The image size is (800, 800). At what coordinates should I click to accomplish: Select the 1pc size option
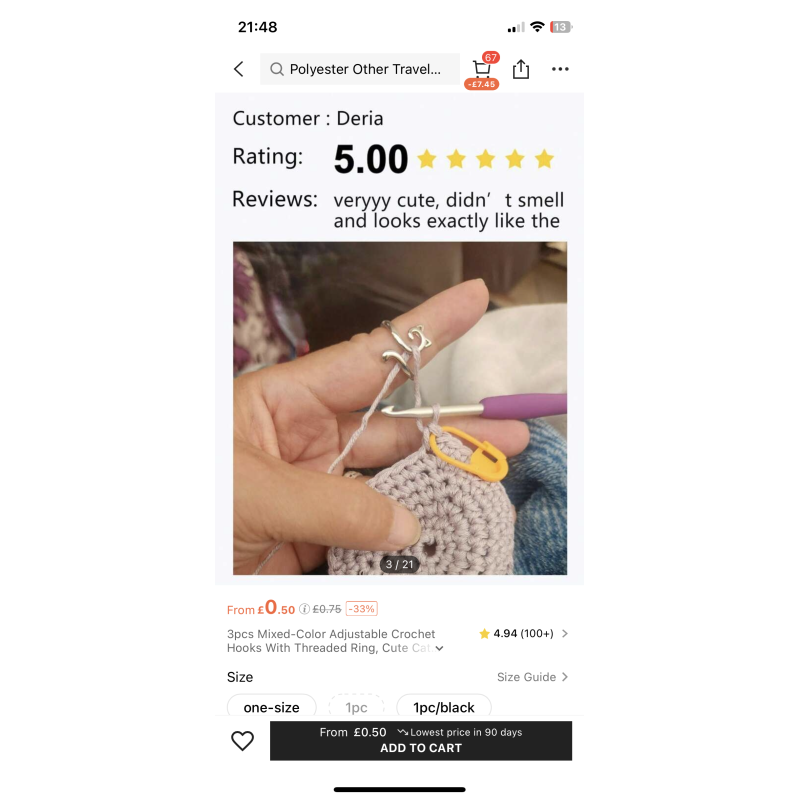tap(356, 707)
